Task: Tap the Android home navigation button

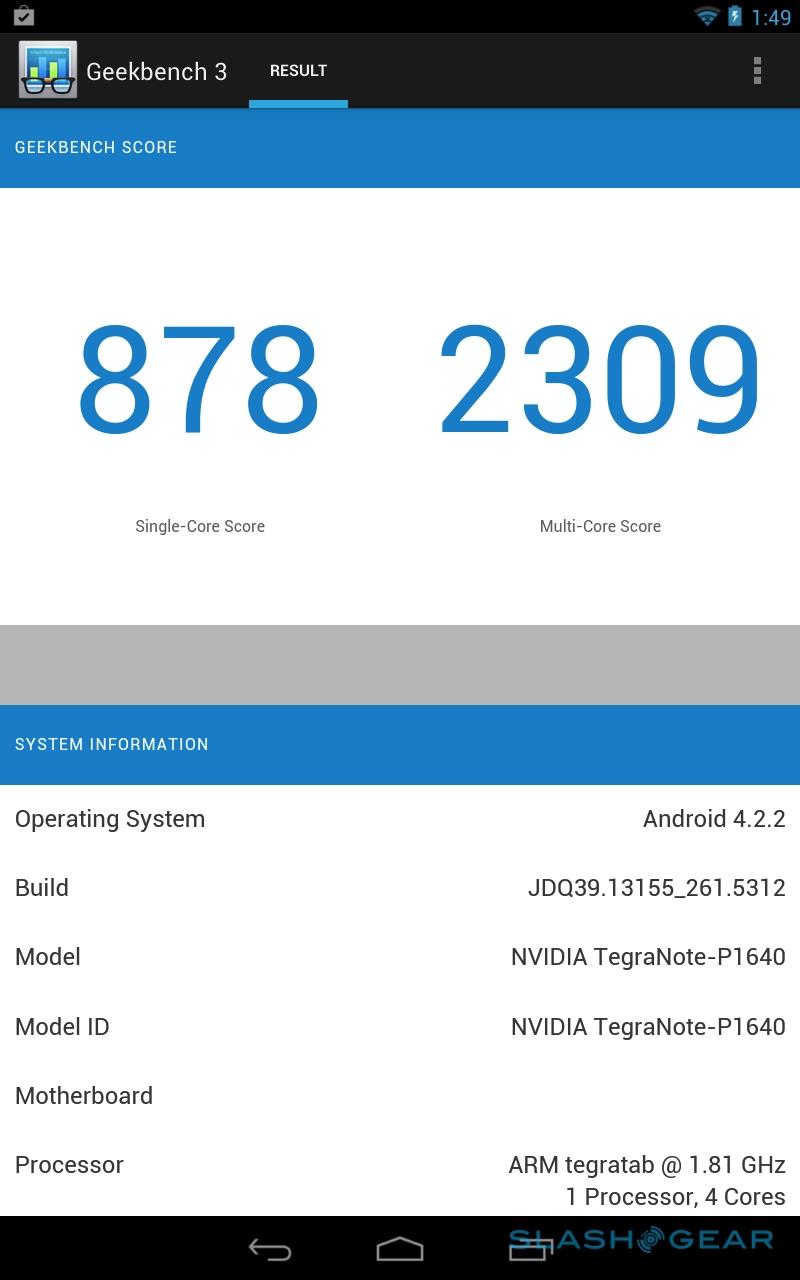Action: [x=400, y=1249]
